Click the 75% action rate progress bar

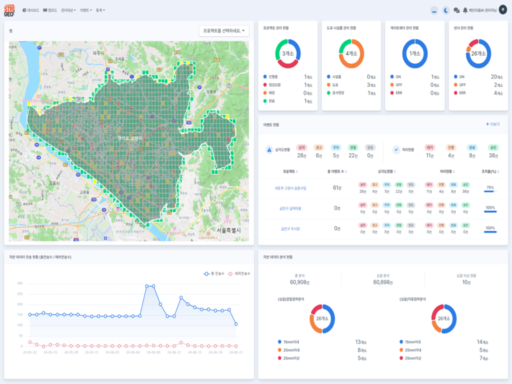tap(490, 191)
